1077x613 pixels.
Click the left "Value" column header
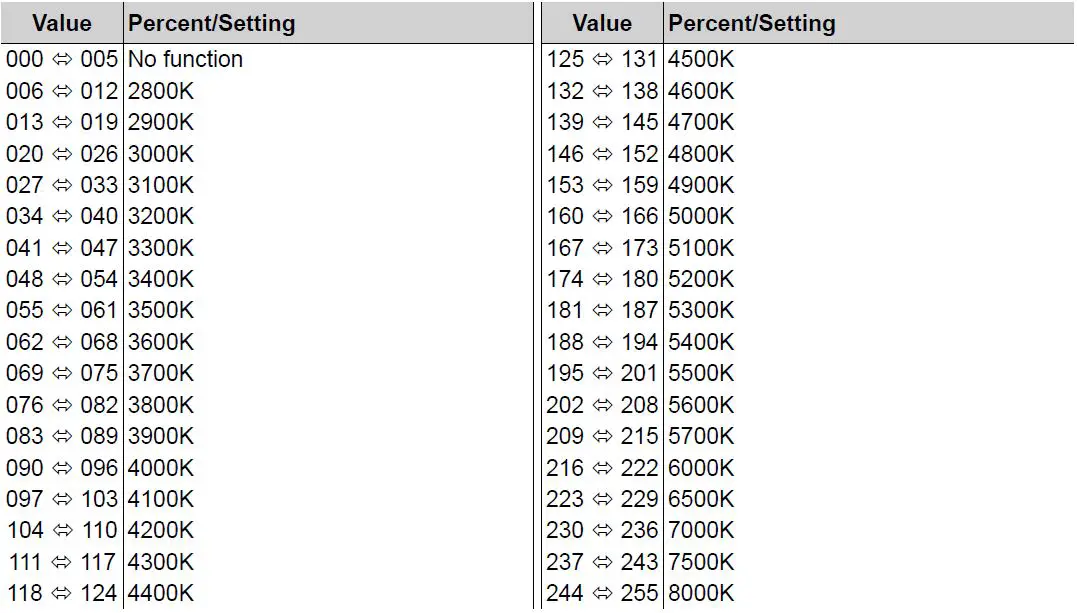[62, 23]
